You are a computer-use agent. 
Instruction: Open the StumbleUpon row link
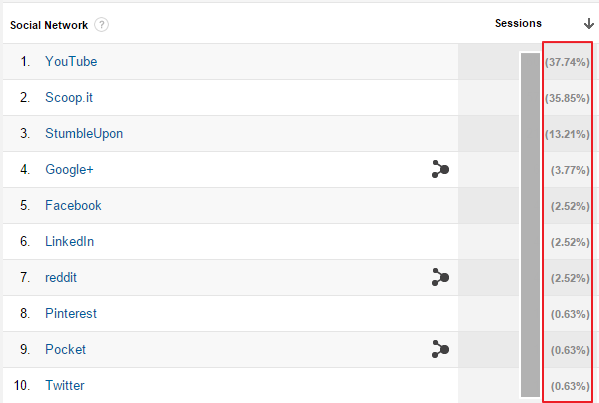(x=84, y=134)
